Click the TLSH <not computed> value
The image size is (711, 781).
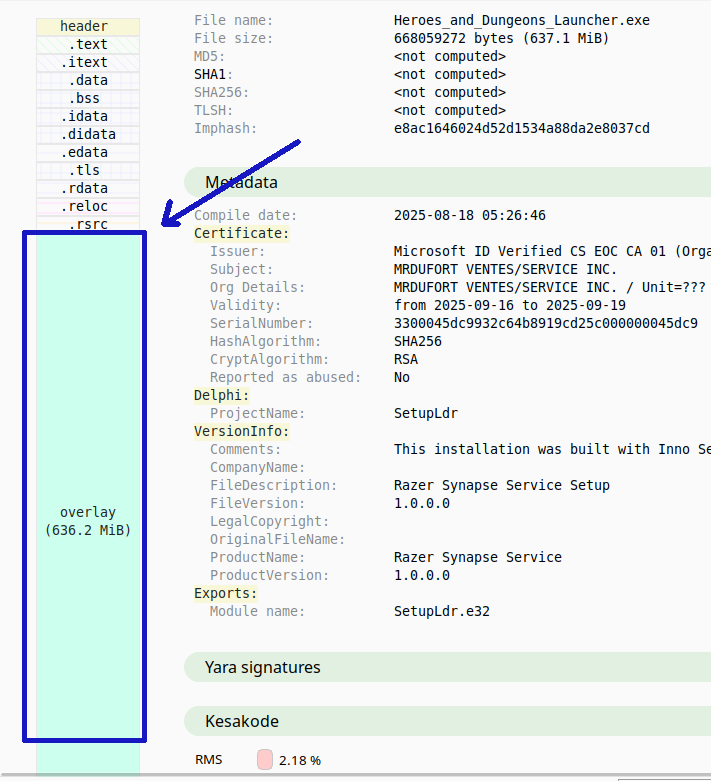pos(450,110)
